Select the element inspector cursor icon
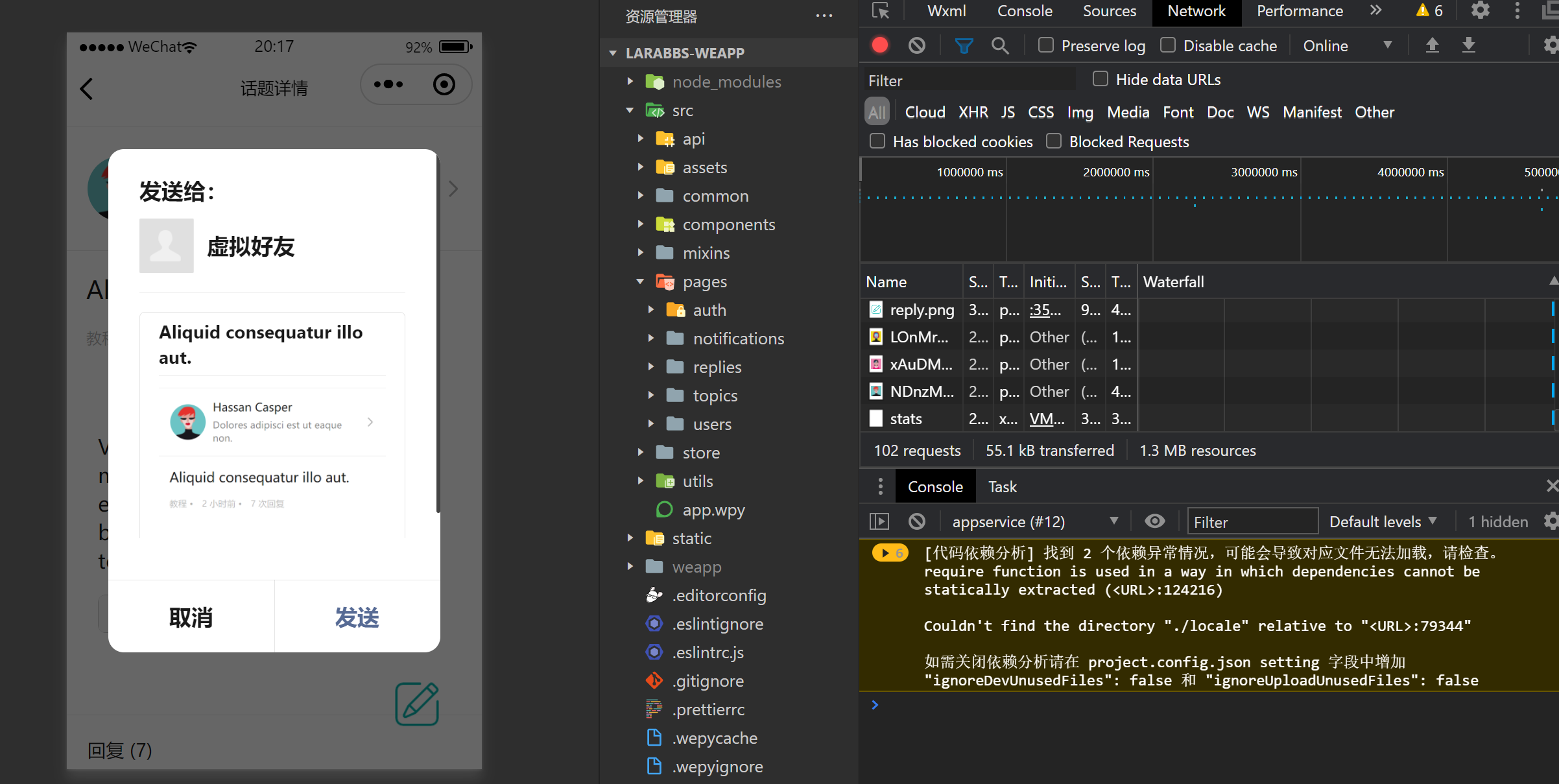Screen dimensions: 1559x784 click(x=881, y=10)
